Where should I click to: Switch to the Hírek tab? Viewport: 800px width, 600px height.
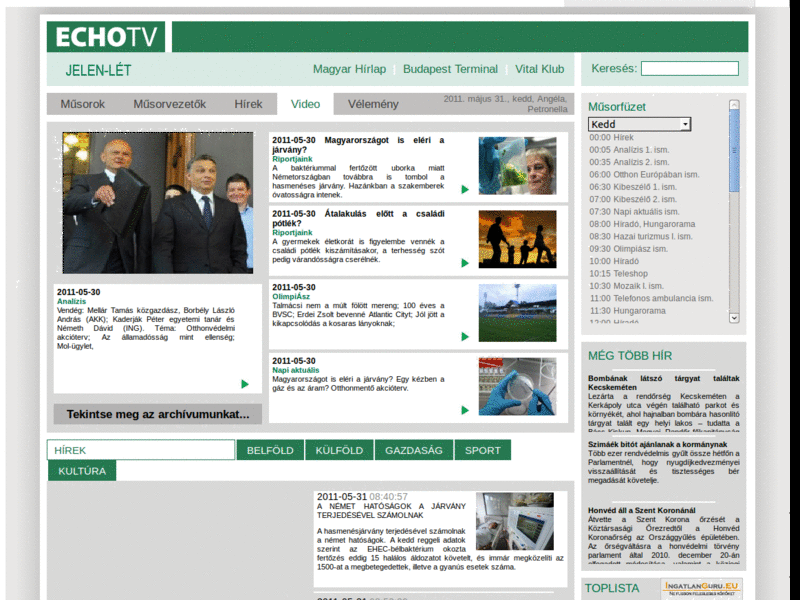[x=248, y=104]
